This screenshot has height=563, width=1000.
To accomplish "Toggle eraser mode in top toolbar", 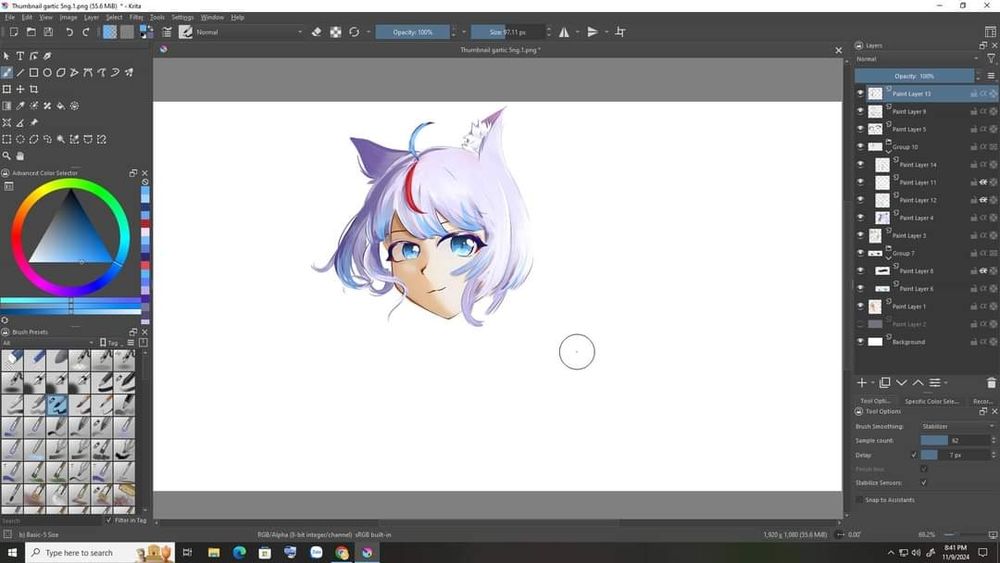I will pyautogui.click(x=316, y=32).
